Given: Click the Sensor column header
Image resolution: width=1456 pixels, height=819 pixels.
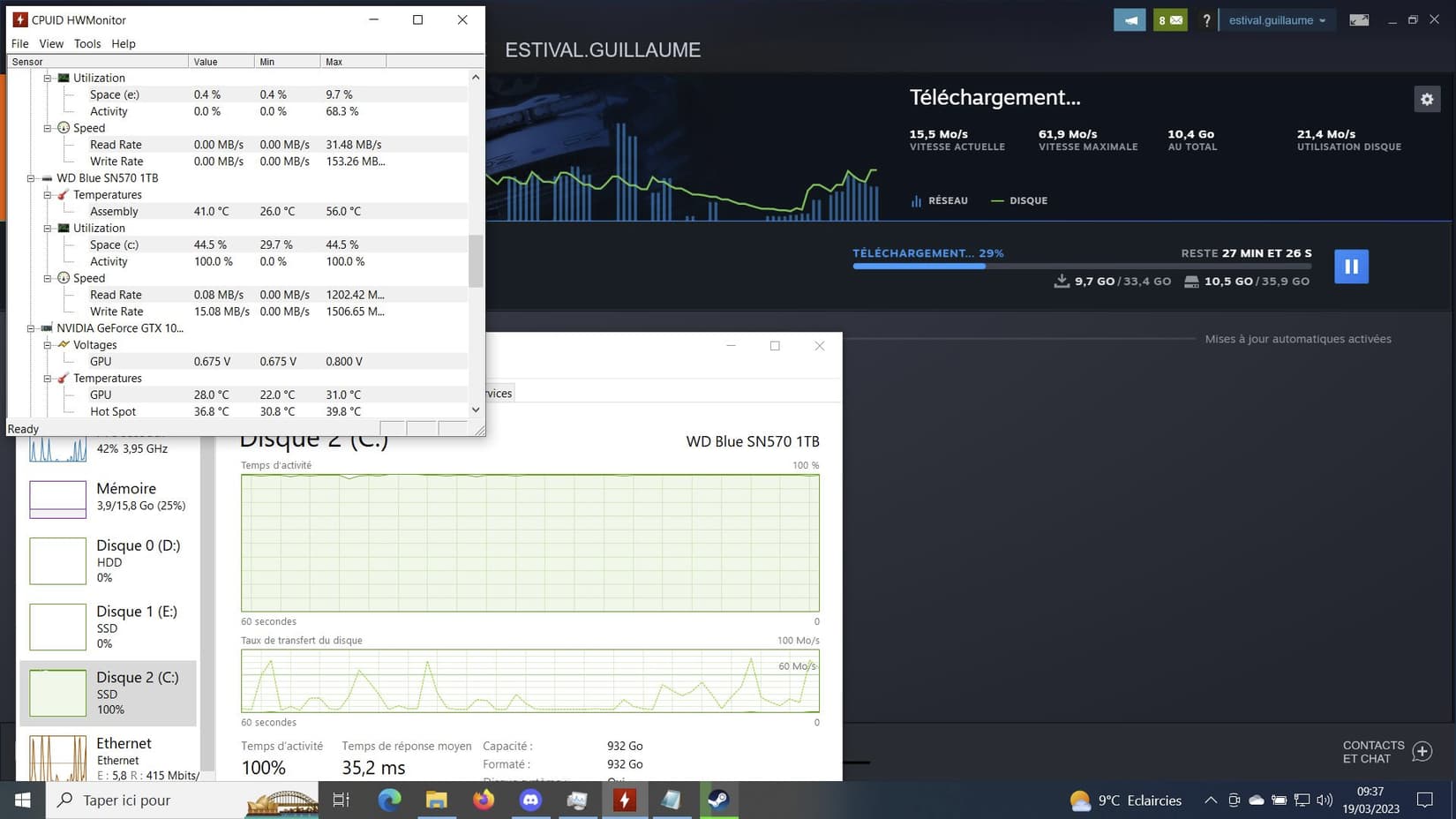Looking at the screenshot, I should [98, 62].
